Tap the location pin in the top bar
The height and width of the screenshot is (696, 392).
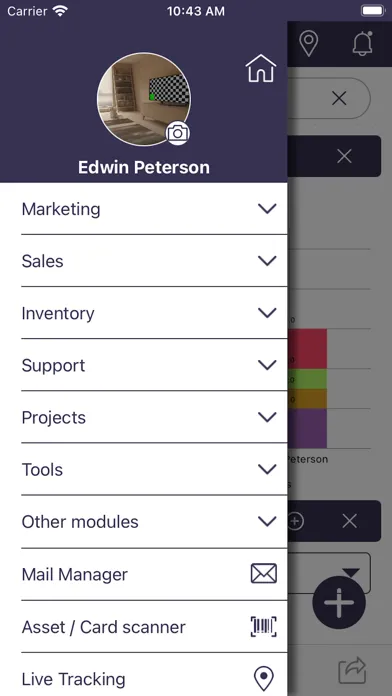(x=309, y=44)
